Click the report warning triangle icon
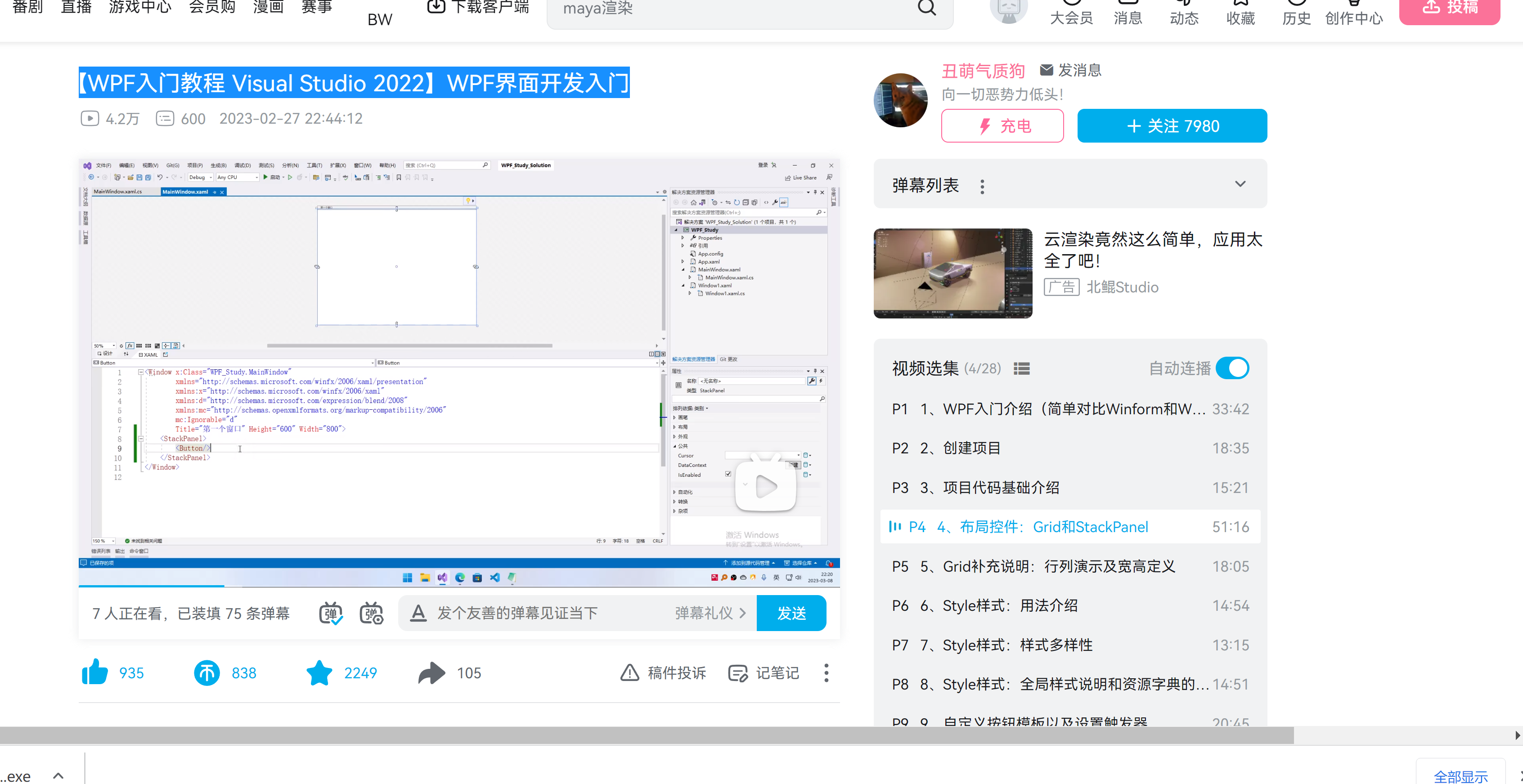This screenshot has height=784, width=1523. (x=629, y=673)
